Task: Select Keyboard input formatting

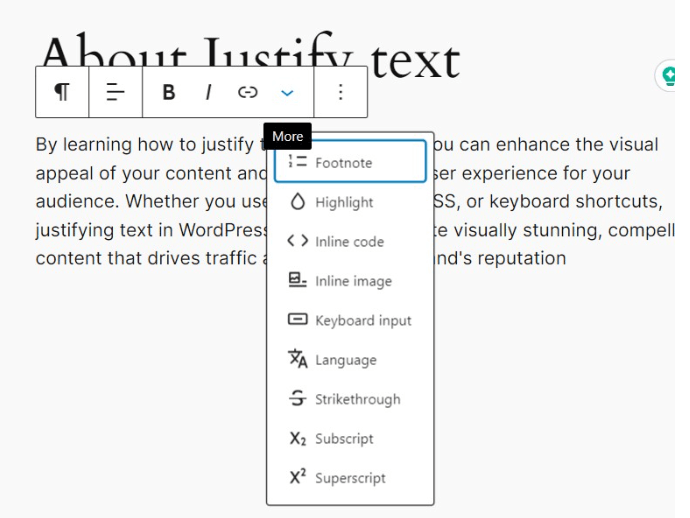Action: pyautogui.click(x=350, y=320)
